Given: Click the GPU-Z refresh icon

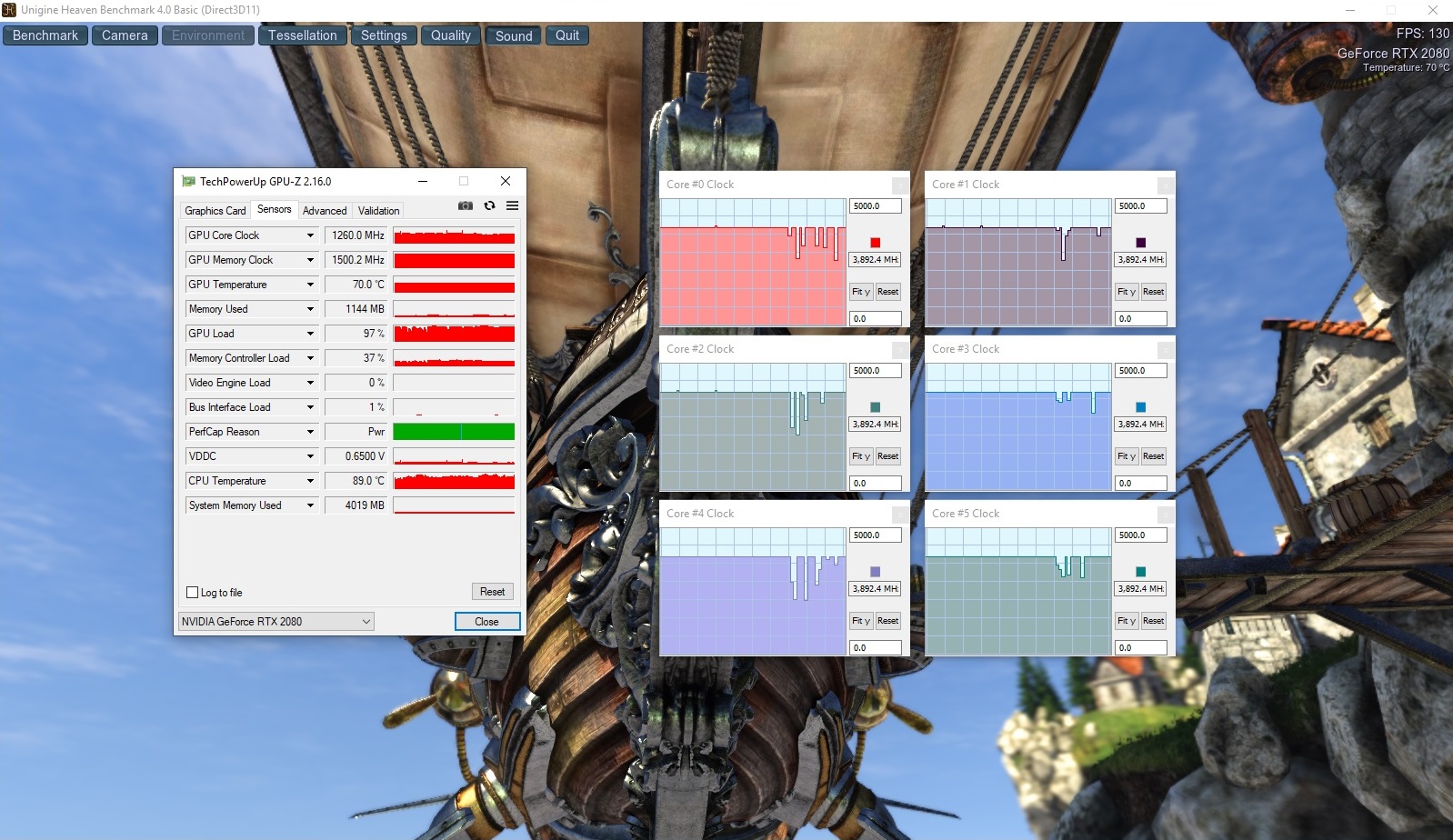Looking at the screenshot, I should click(x=489, y=206).
